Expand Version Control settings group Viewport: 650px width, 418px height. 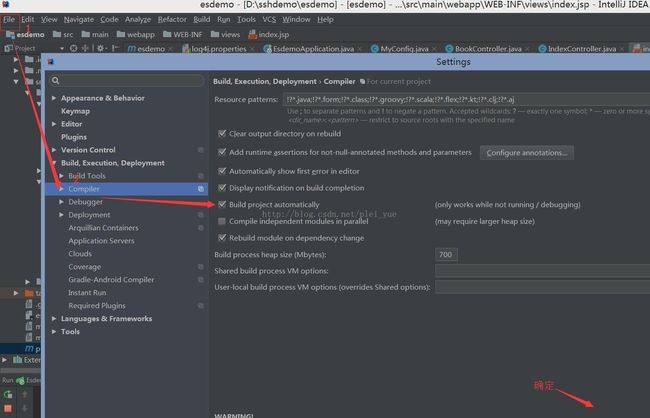54,150
